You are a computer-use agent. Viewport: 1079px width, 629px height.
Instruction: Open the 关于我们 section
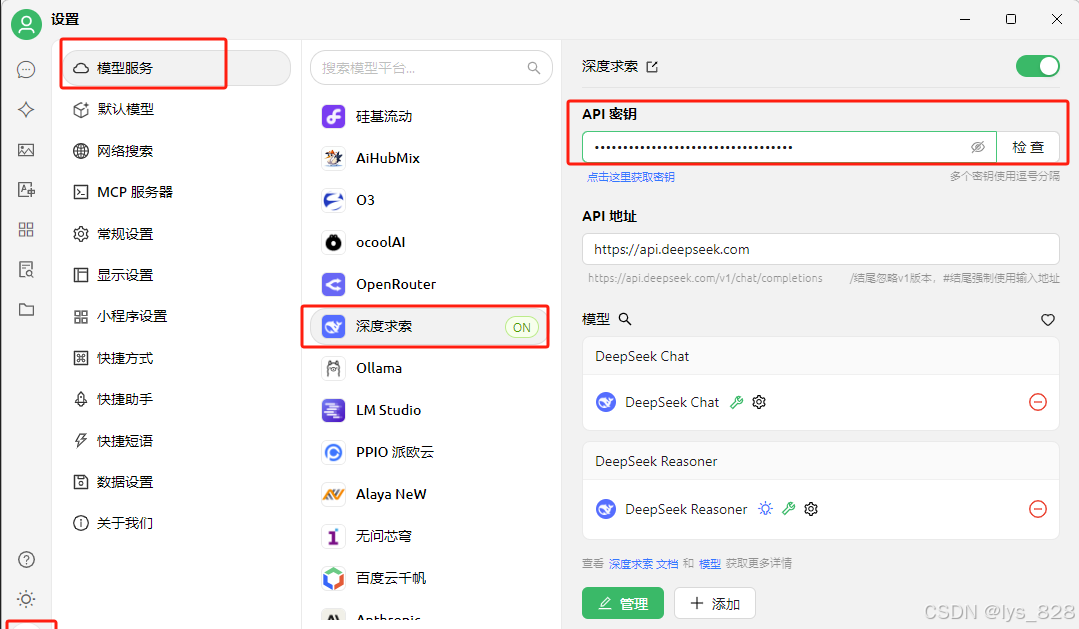[x=176, y=523]
